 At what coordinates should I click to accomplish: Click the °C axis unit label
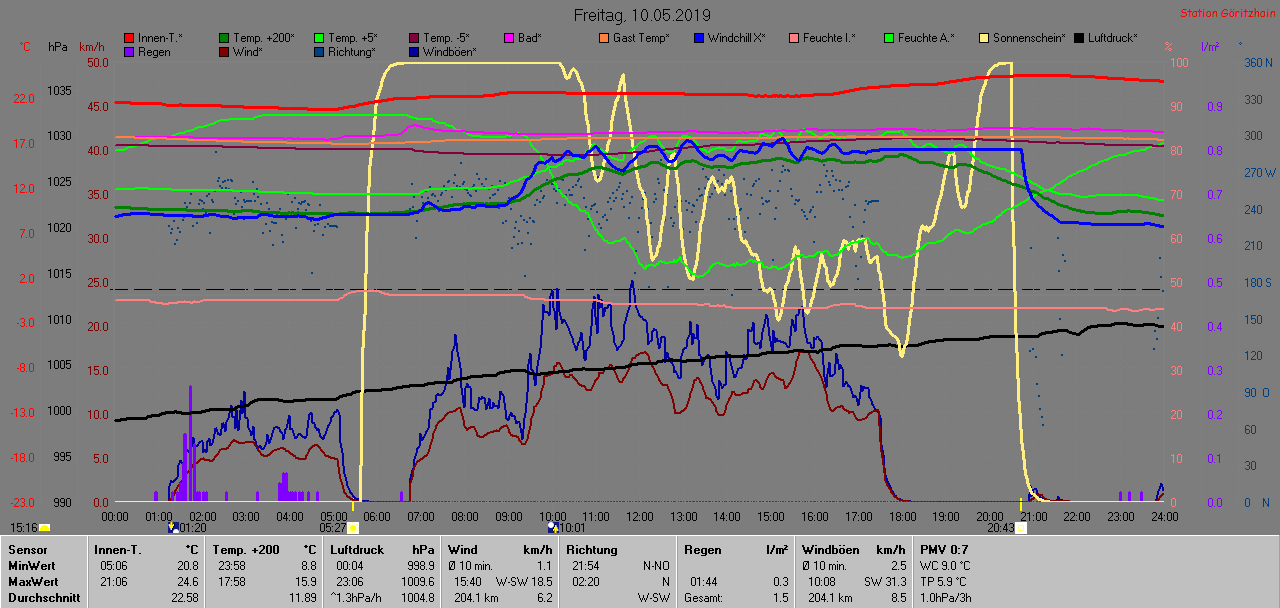pyautogui.click(x=26, y=48)
